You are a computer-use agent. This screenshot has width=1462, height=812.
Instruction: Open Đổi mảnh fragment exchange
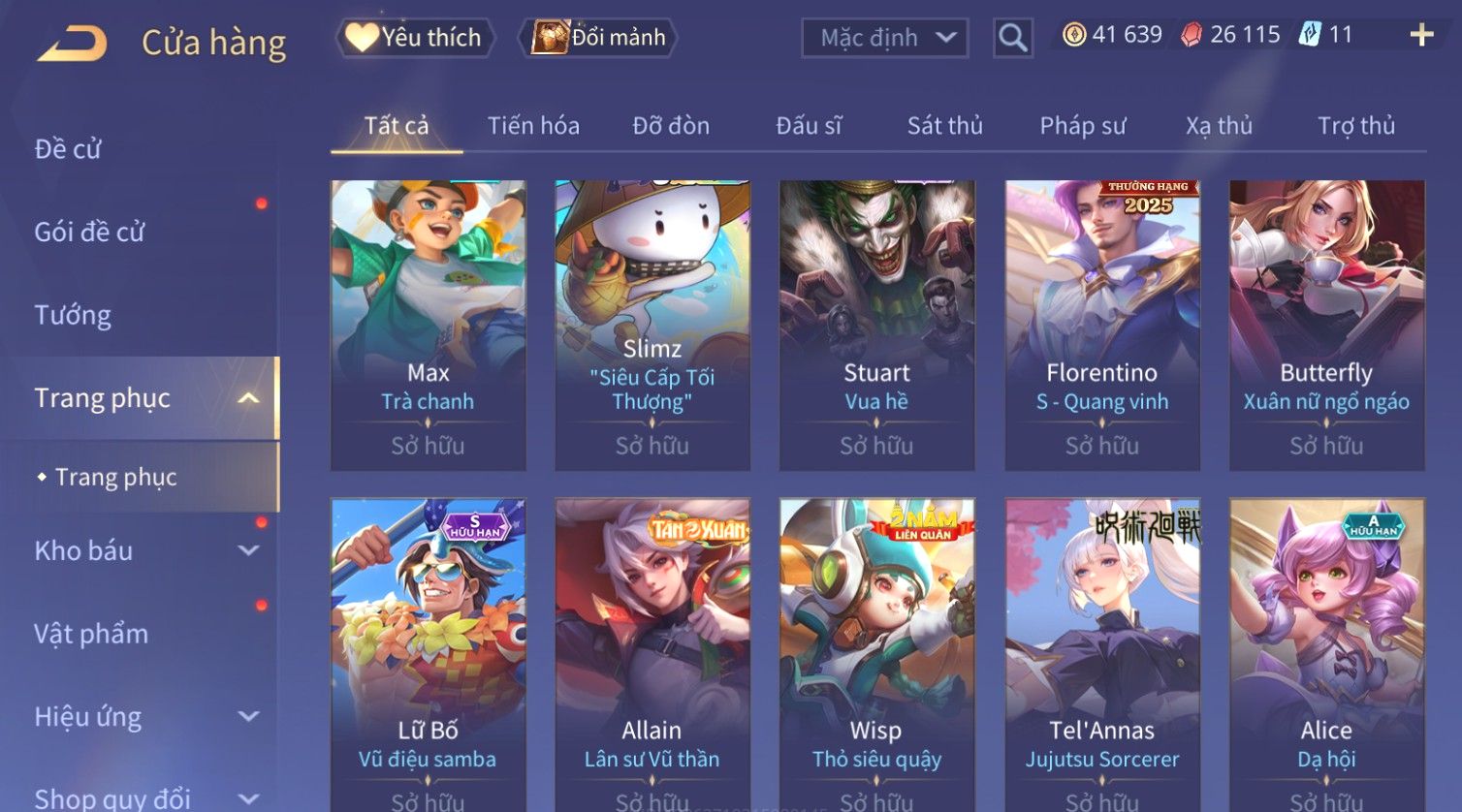point(597,38)
